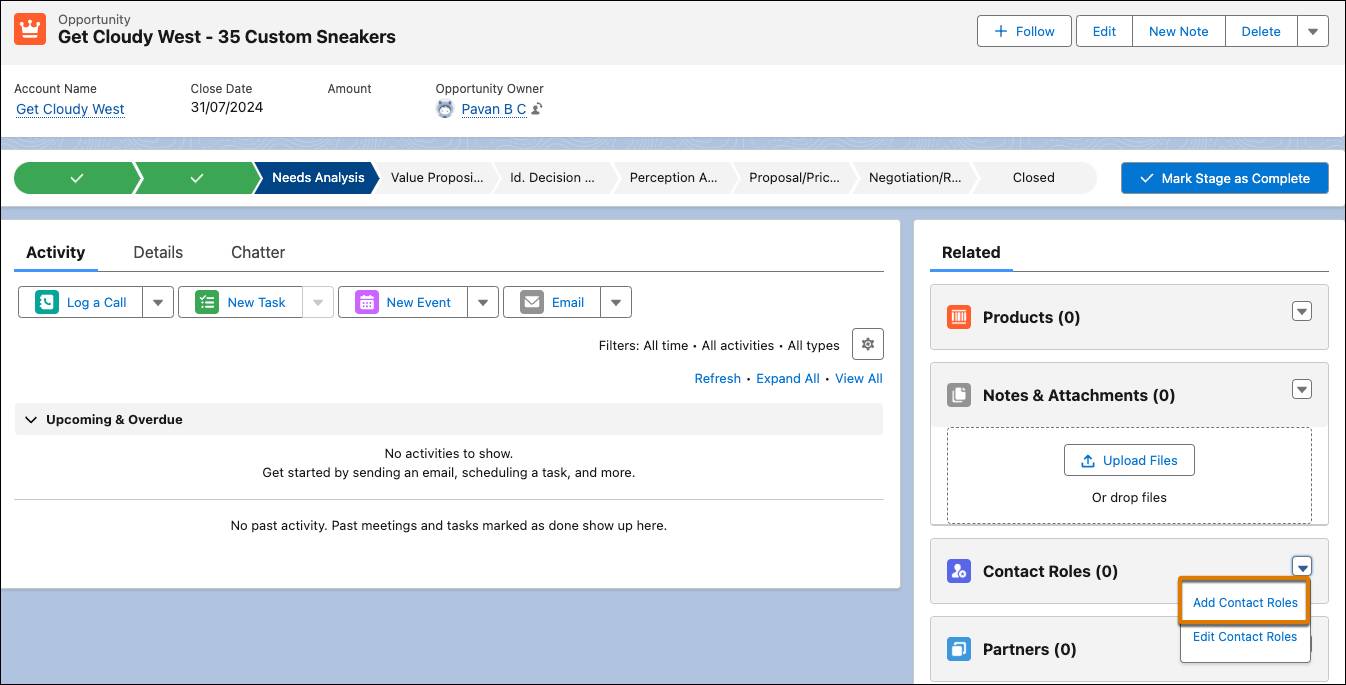The height and width of the screenshot is (685, 1346).
Task: Open the Notes & Attachments (0) list
Action: [1079, 395]
